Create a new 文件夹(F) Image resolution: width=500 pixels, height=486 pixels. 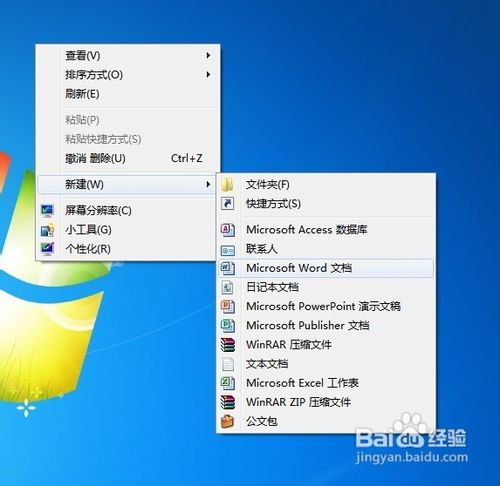click(326, 184)
